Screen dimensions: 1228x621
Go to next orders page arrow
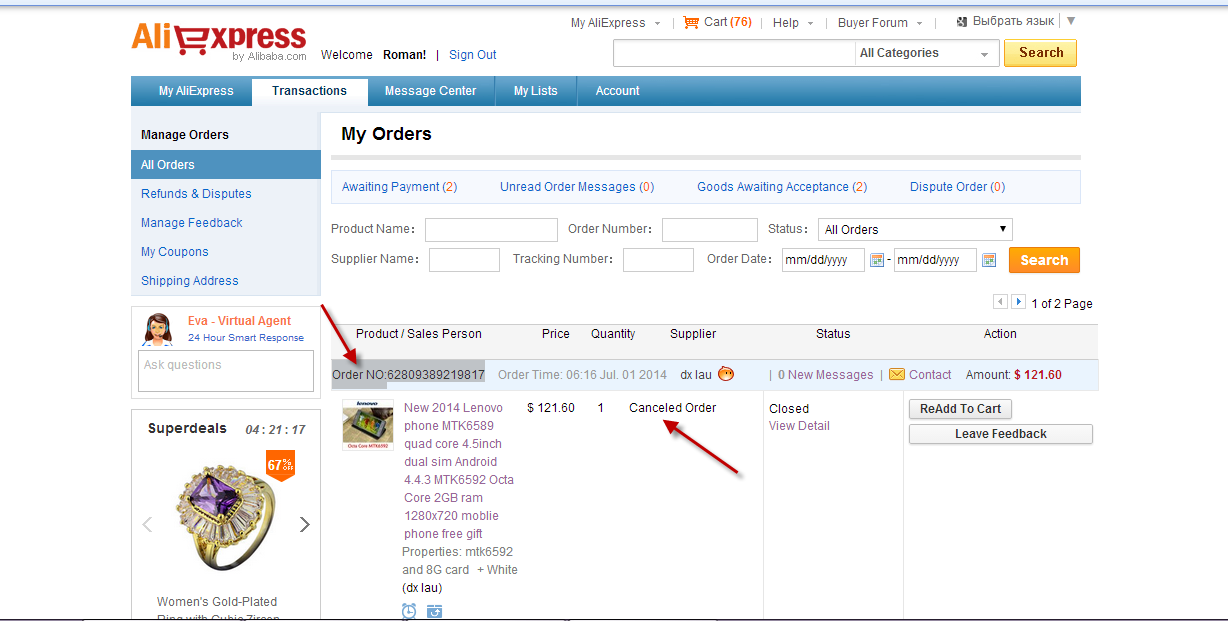[x=1018, y=302]
